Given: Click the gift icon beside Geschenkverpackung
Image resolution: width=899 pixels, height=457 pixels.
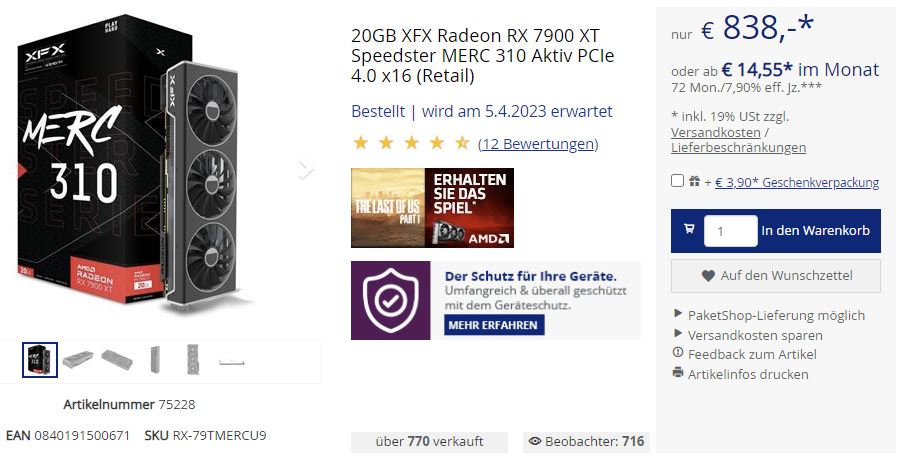Looking at the screenshot, I should pyautogui.click(x=694, y=181).
